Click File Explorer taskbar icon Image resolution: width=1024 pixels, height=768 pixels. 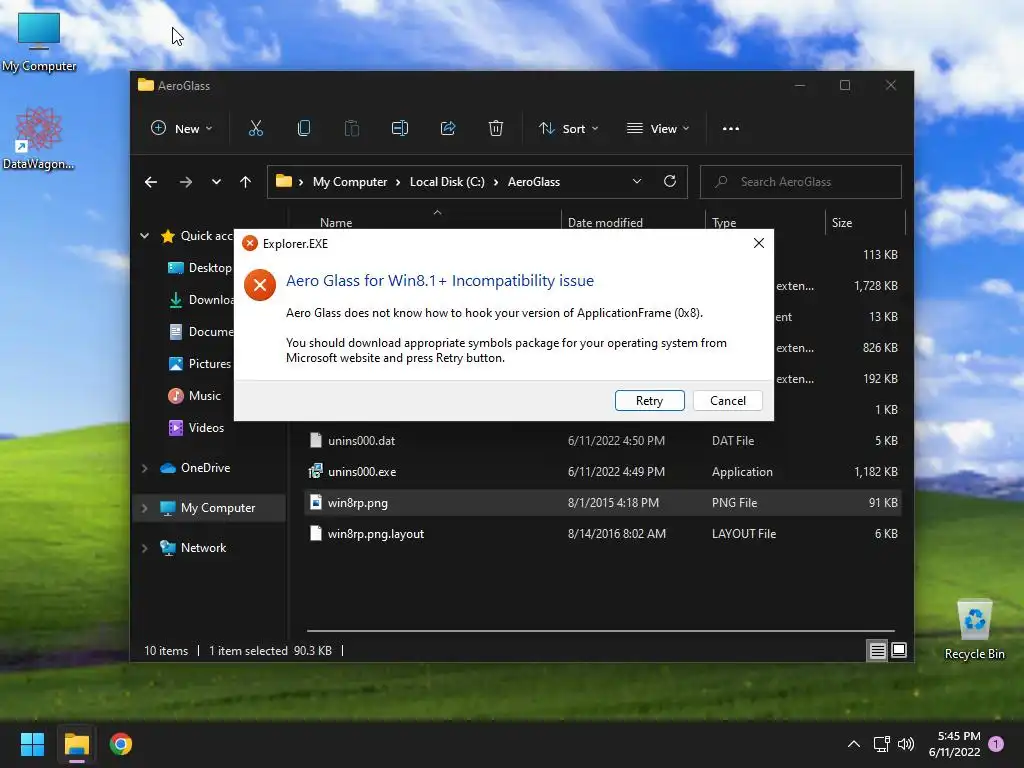coord(76,744)
